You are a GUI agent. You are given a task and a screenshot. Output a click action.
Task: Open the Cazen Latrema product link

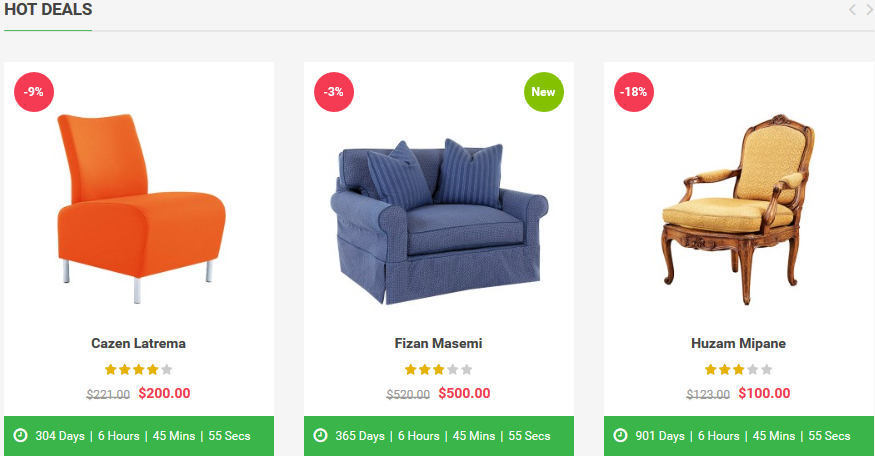(x=138, y=343)
